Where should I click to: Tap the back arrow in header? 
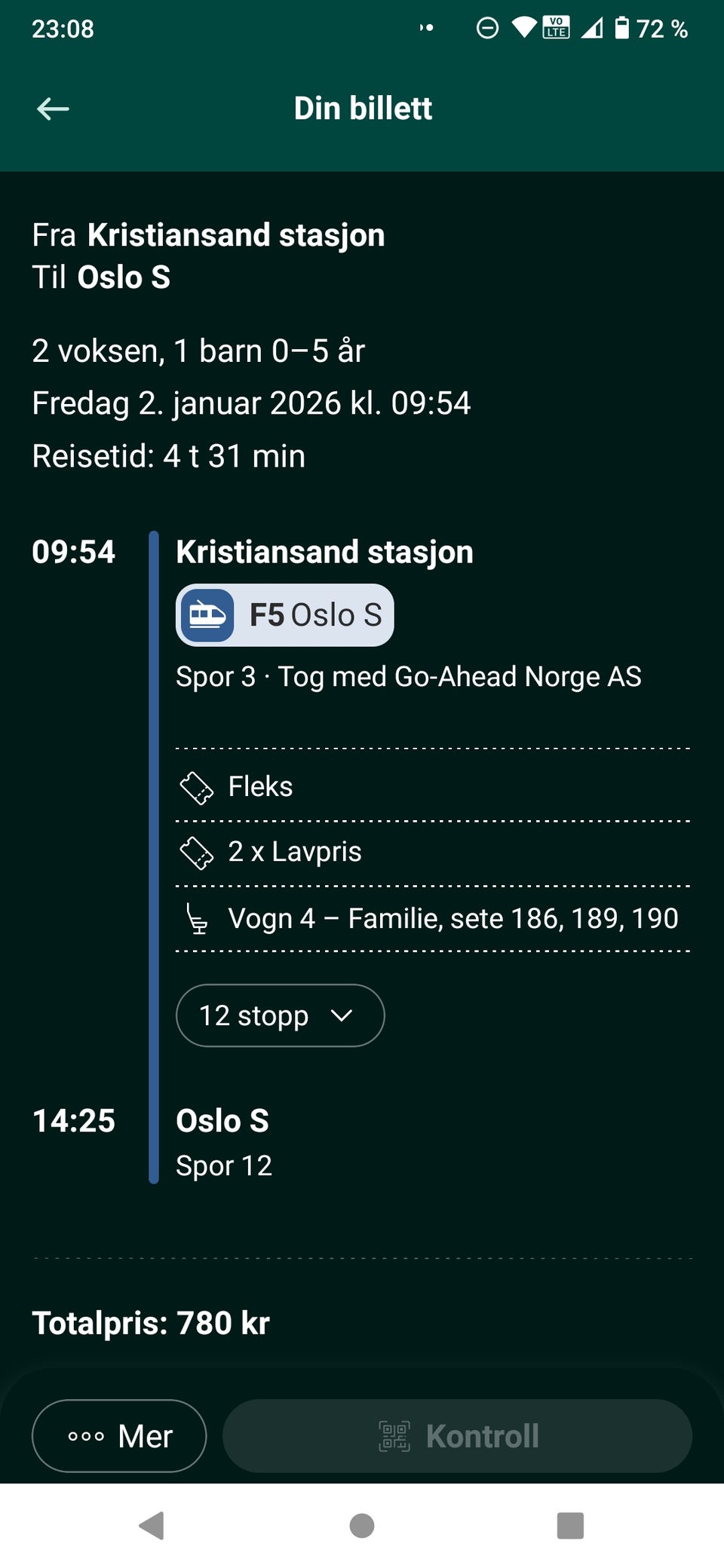(53, 109)
